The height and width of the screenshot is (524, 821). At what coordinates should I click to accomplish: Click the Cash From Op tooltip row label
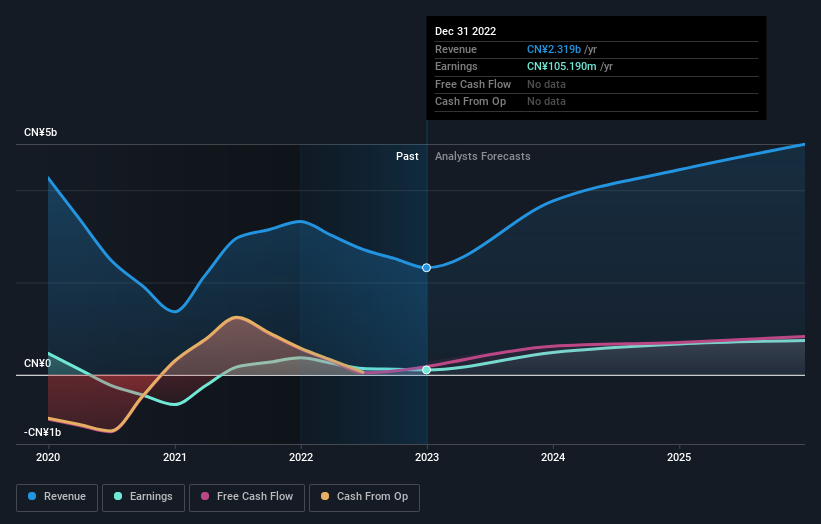point(470,102)
